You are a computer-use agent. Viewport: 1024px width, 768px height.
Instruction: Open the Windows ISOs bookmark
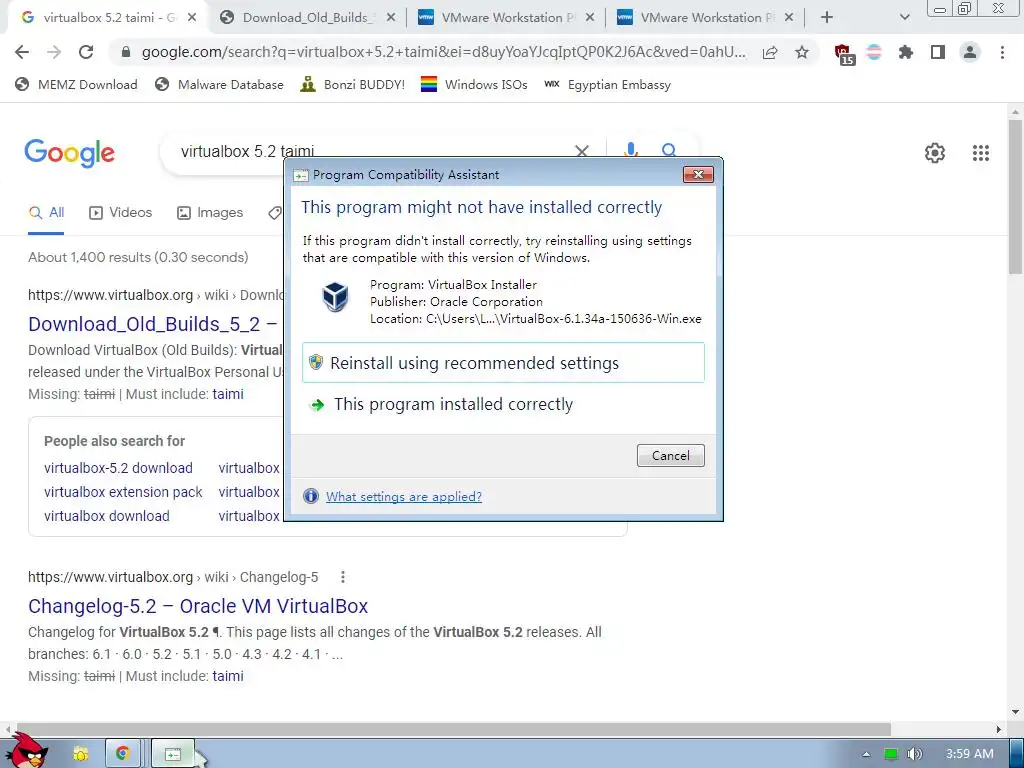pyautogui.click(x=474, y=84)
